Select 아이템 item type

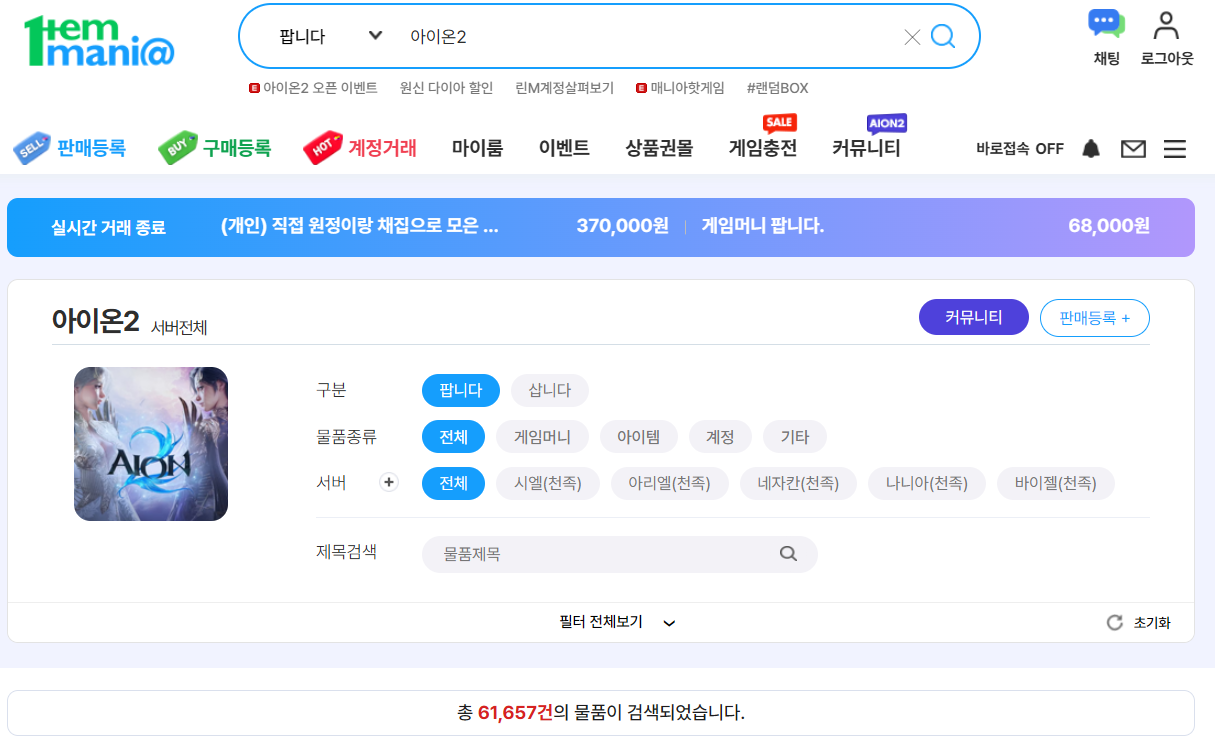tap(639, 437)
